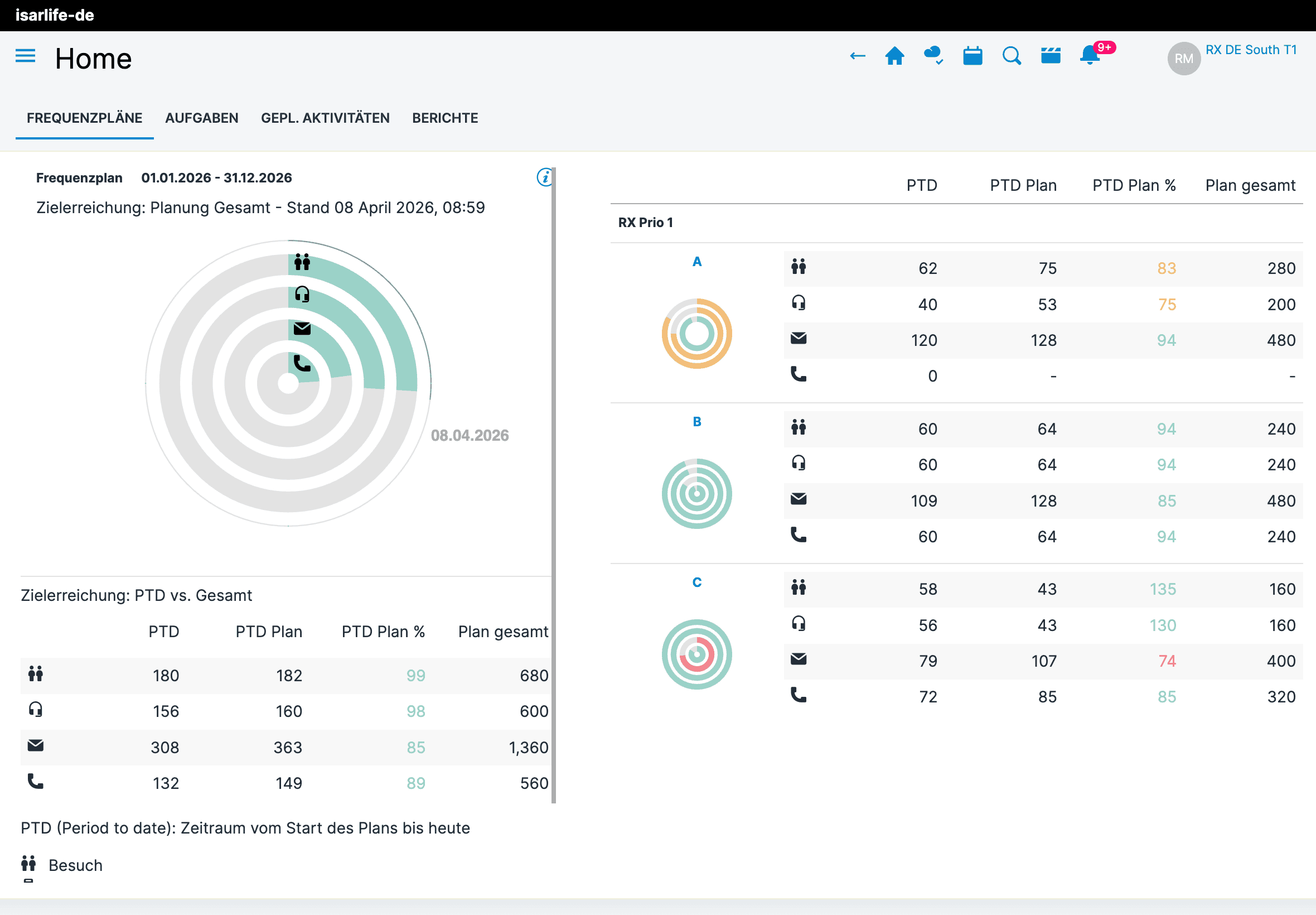Click the RM user avatar
The height and width of the screenshot is (915, 1316).
click(1184, 59)
